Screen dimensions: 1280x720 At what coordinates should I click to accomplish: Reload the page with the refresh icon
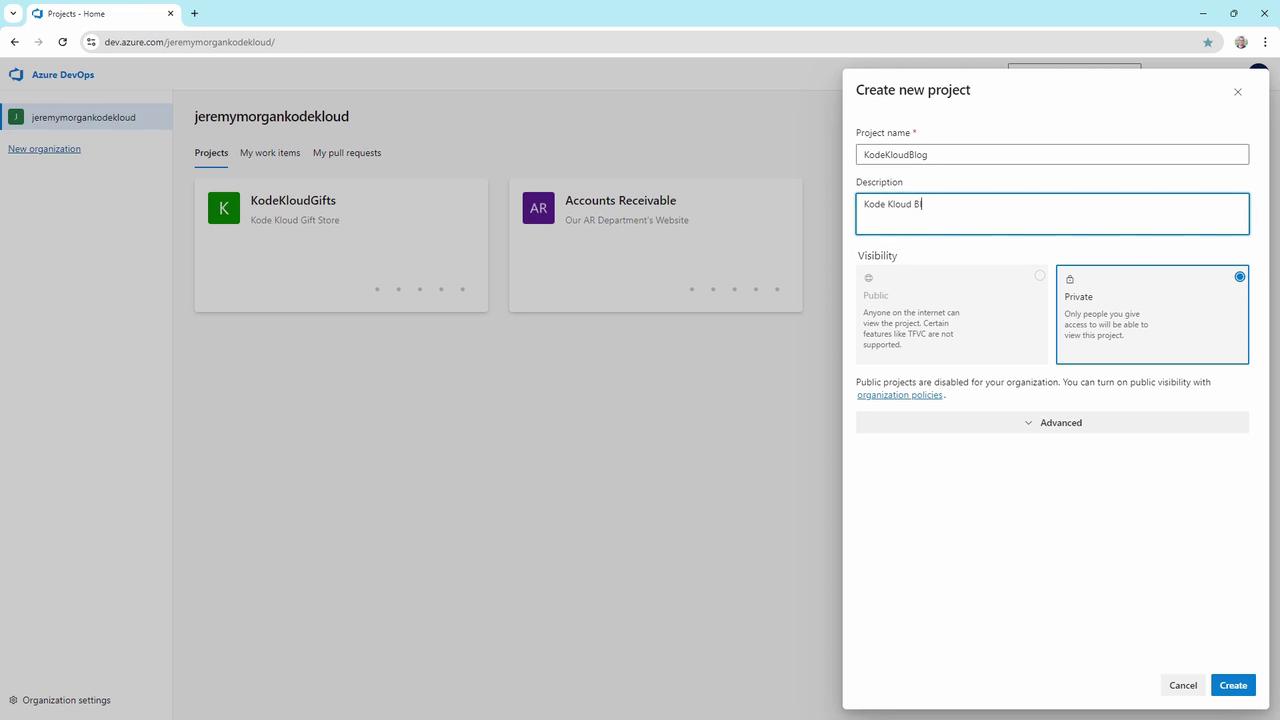point(63,42)
